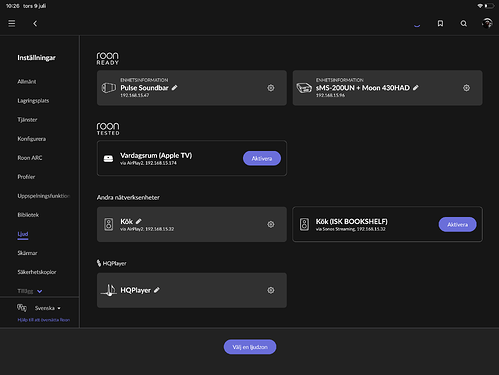Click the Pulse Soundbar device icon
499x375 pixels.
109,88
